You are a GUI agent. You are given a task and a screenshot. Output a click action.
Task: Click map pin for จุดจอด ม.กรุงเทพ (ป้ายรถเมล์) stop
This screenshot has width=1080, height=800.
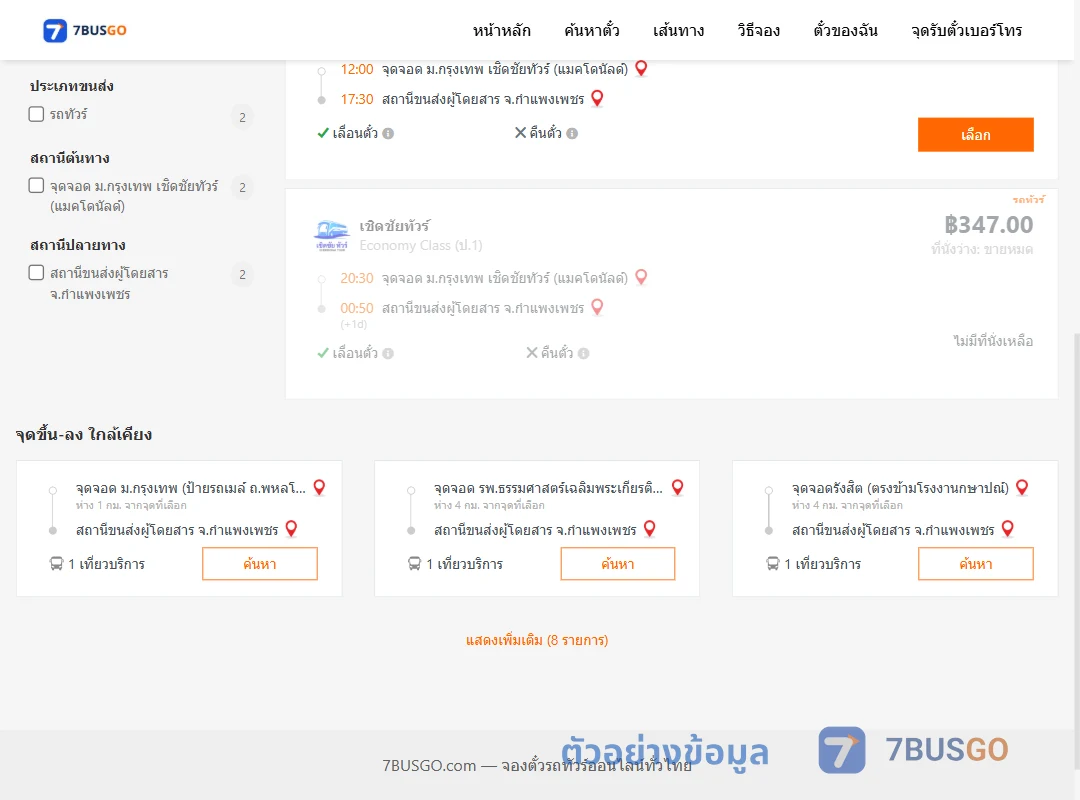319,487
